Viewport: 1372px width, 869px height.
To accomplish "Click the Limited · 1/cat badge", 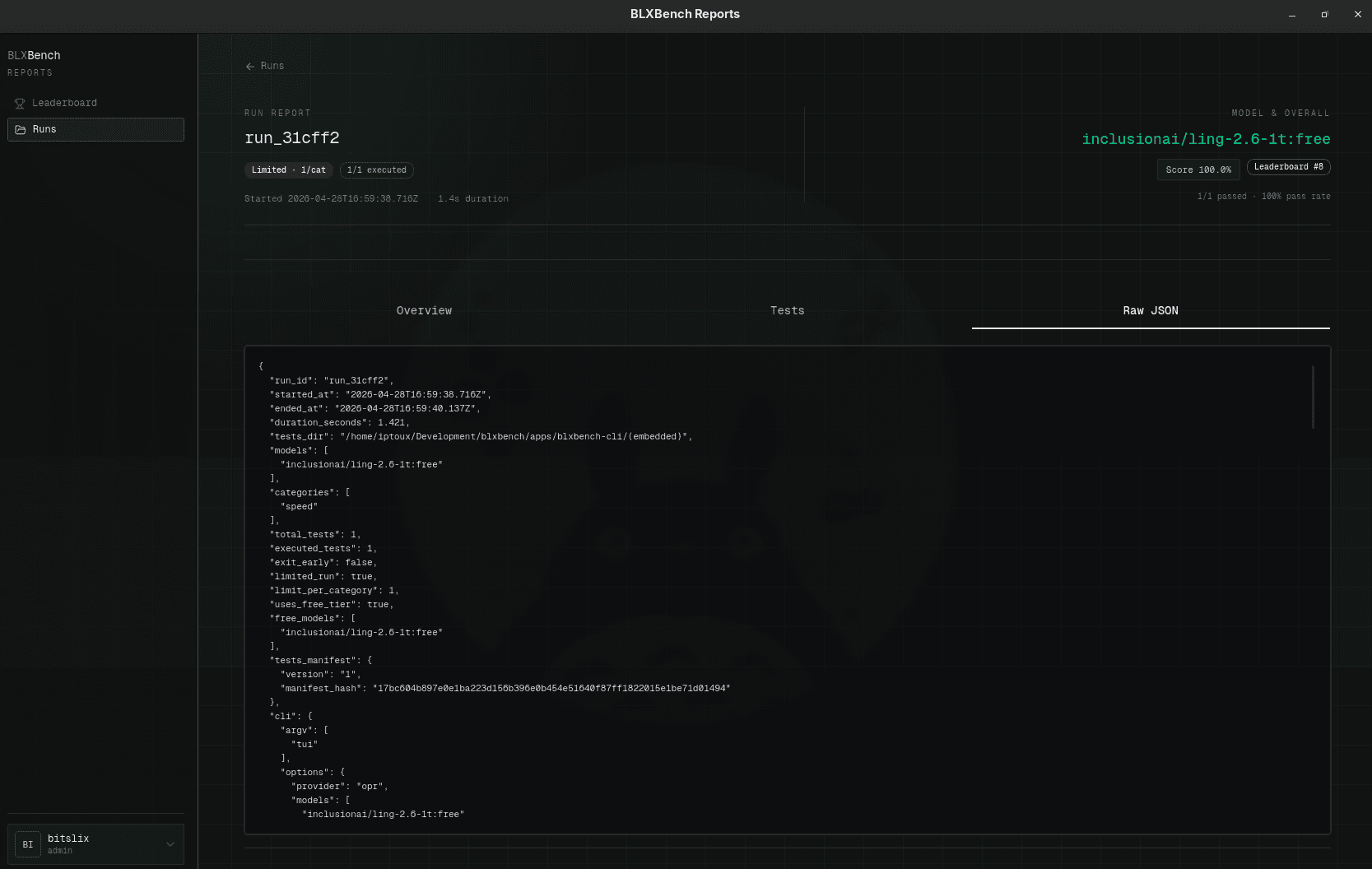I will 289,170.
